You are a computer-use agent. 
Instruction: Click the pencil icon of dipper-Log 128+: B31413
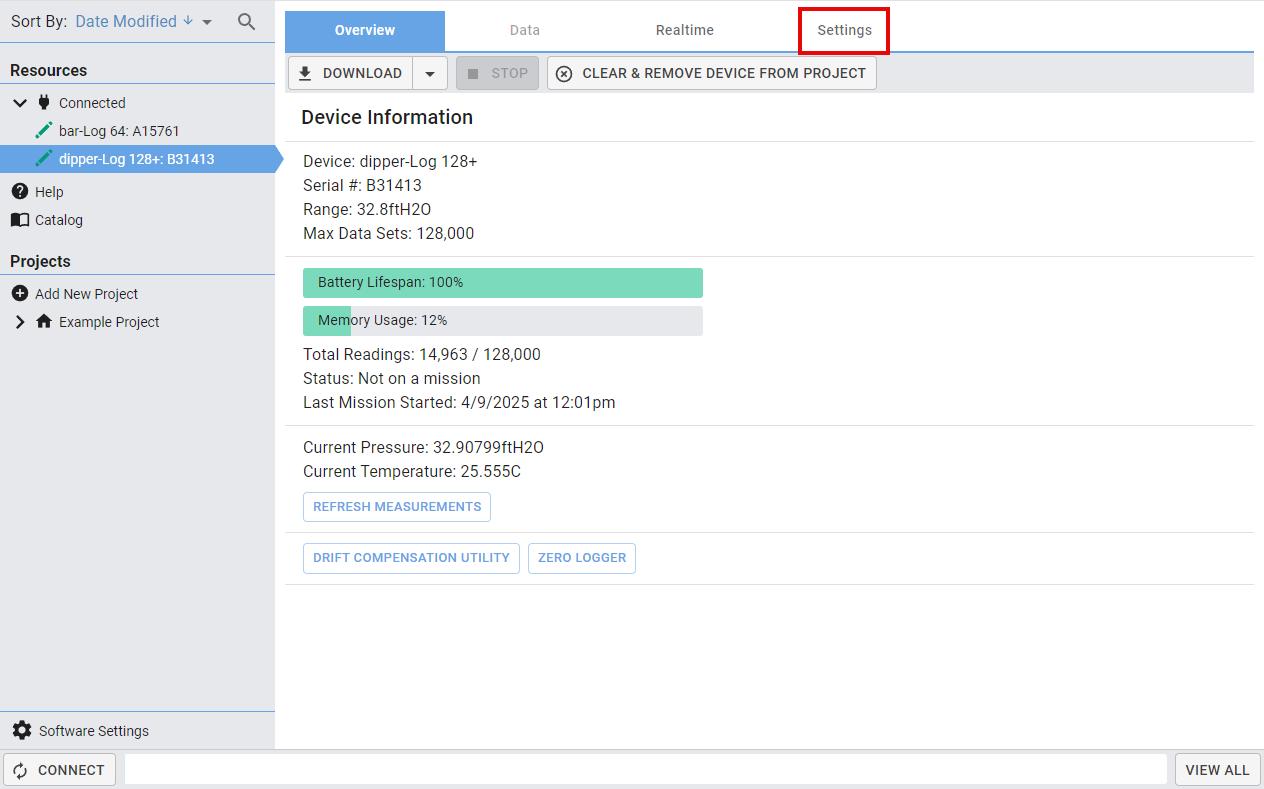tap(43, 158)
